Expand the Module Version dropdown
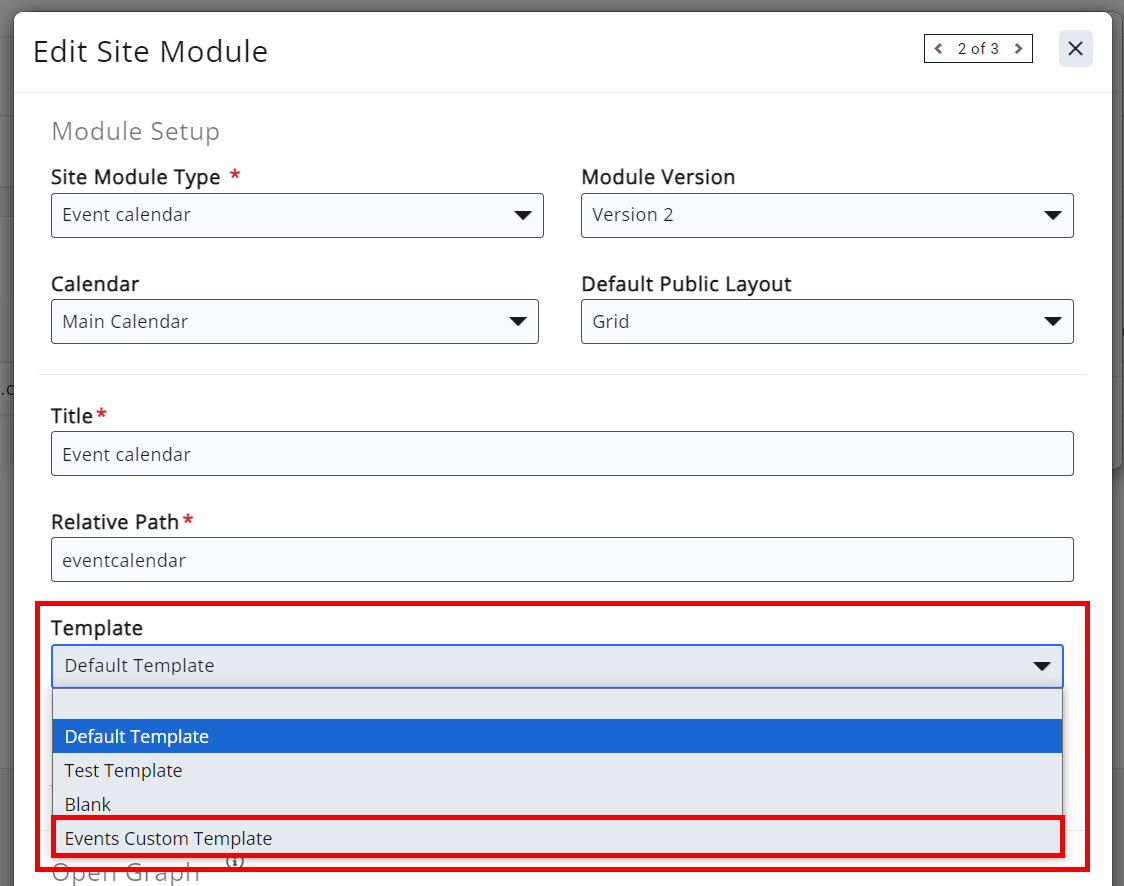 827,215
